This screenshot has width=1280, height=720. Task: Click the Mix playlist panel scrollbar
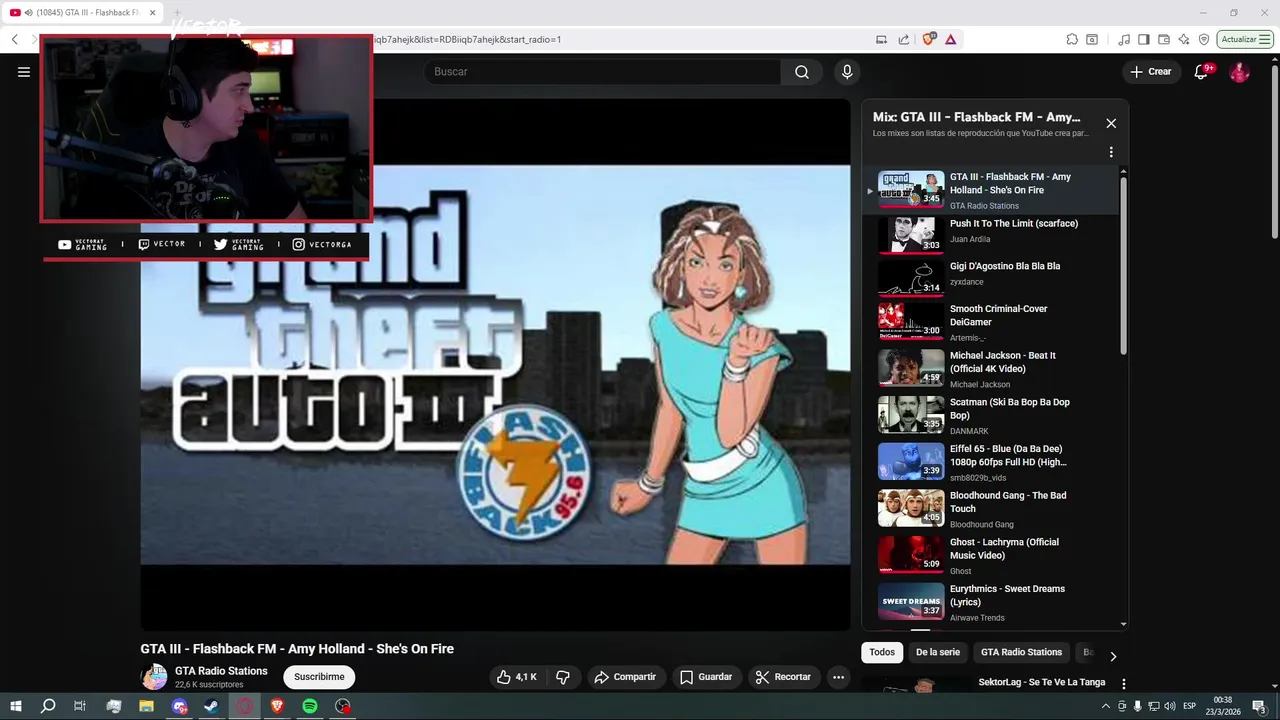pyautogui.click(x=1123, y=265)
